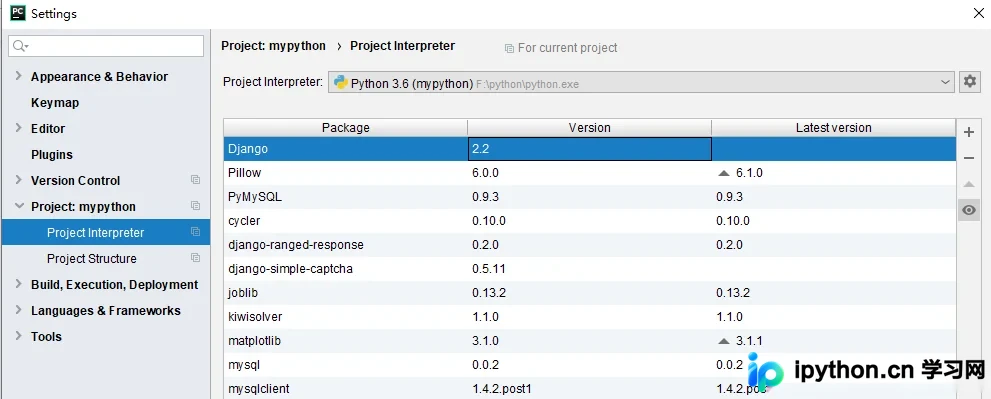Click the Package column header
This screenshot has width=991, height=399.
tap(346, 128)
